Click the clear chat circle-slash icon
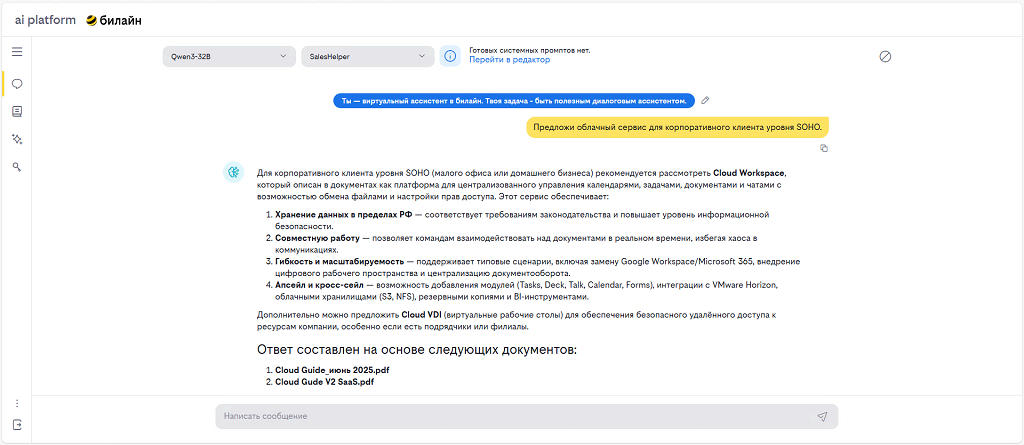Image resolution: width=1024 pixels, height=445 pixels. pyautogui.click(x=885, y=56)
